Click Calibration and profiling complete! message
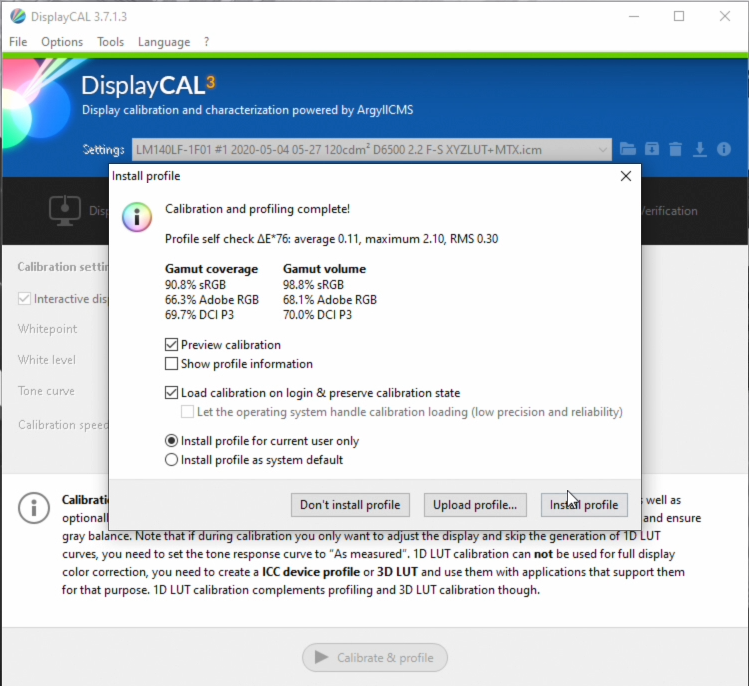749x686 pixels. click(x=257, y=209)
